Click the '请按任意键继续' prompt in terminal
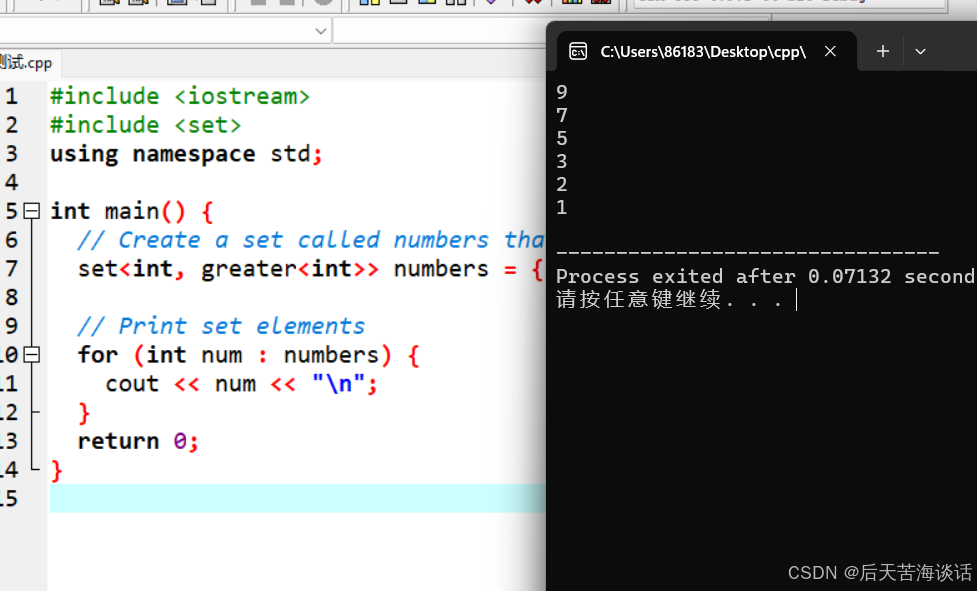977x591 pixels. click(x=639, y=299)
